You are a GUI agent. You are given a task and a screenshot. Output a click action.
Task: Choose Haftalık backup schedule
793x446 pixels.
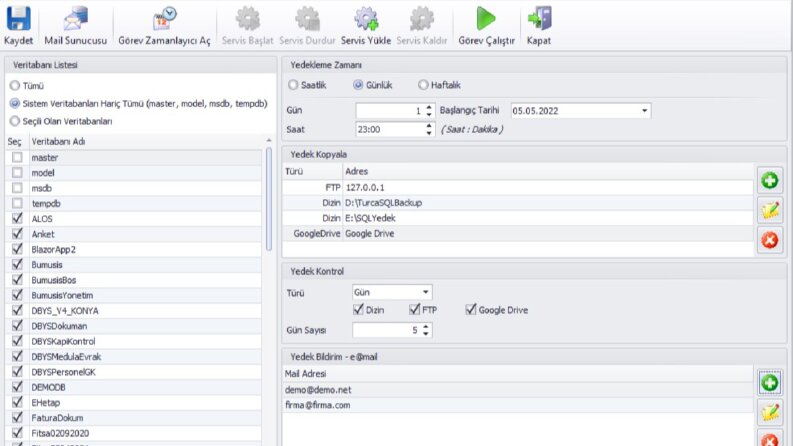click(423, 85)
